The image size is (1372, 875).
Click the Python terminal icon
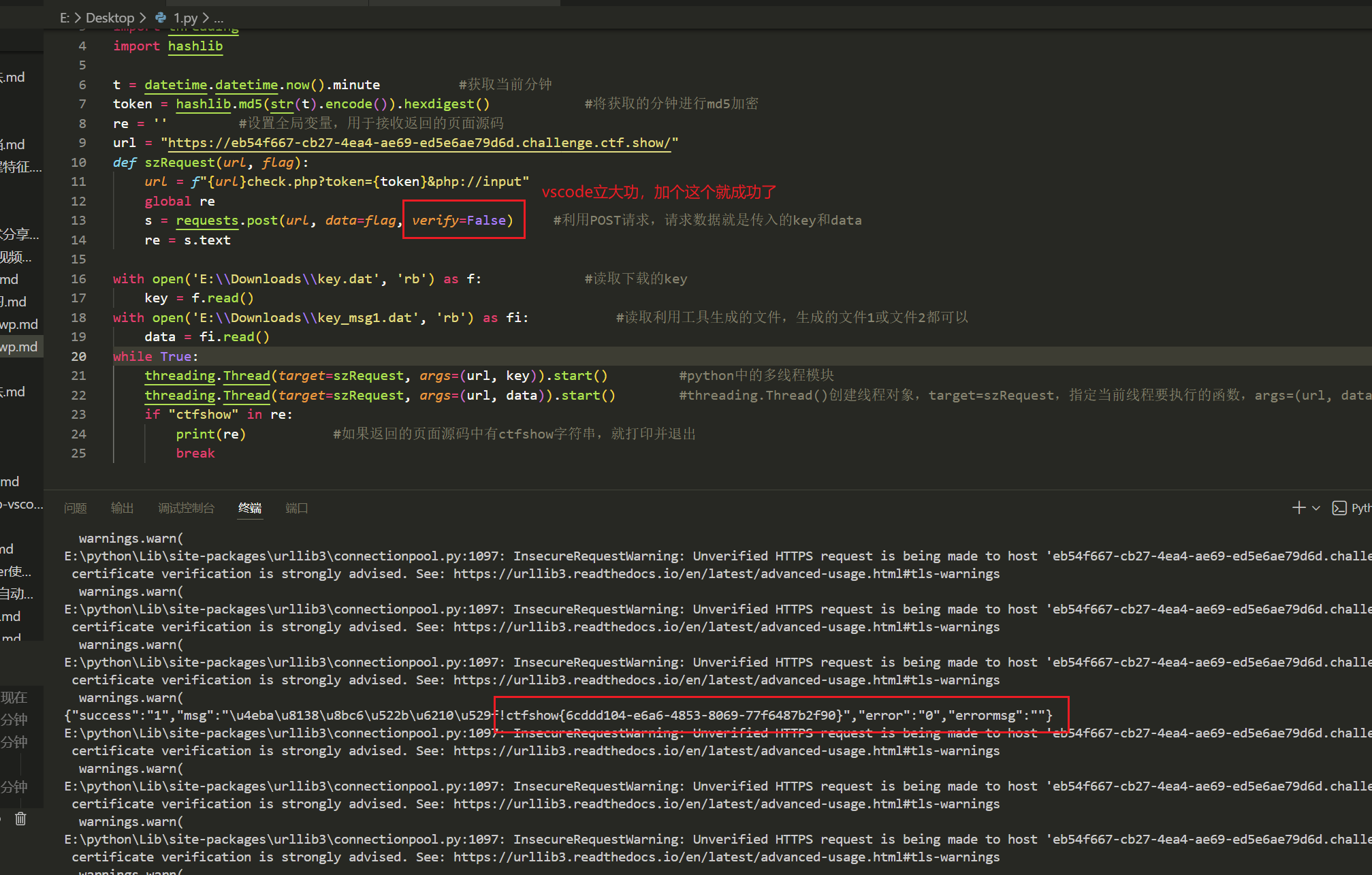[x=1339, y=508]
